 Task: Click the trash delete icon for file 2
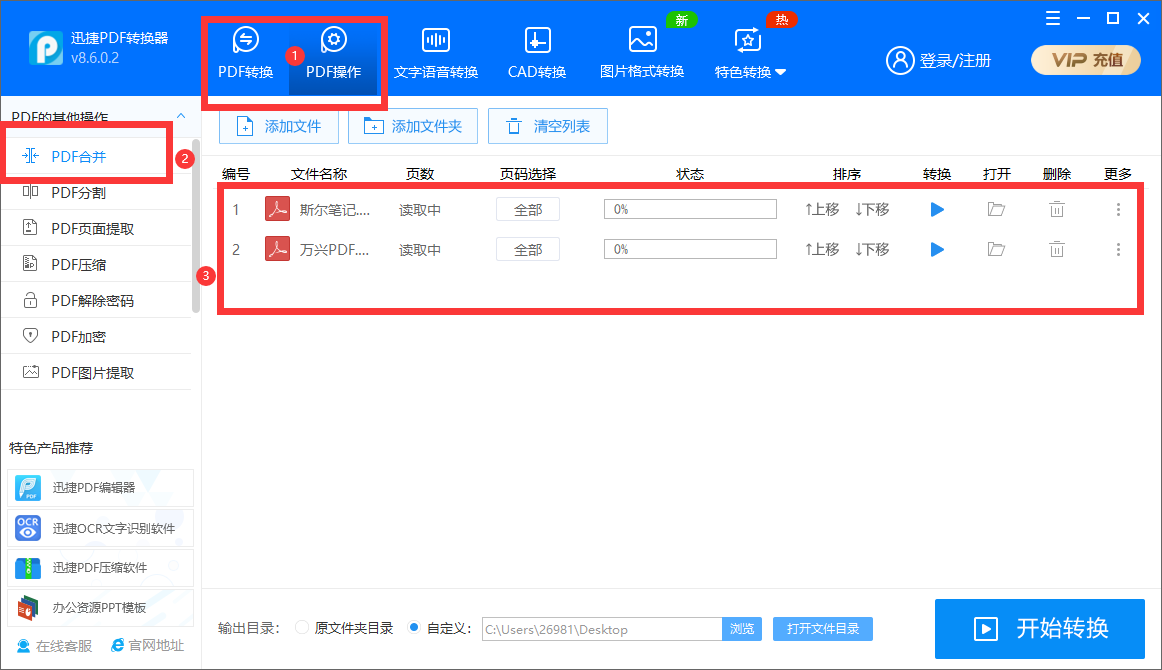(1057, 250)
